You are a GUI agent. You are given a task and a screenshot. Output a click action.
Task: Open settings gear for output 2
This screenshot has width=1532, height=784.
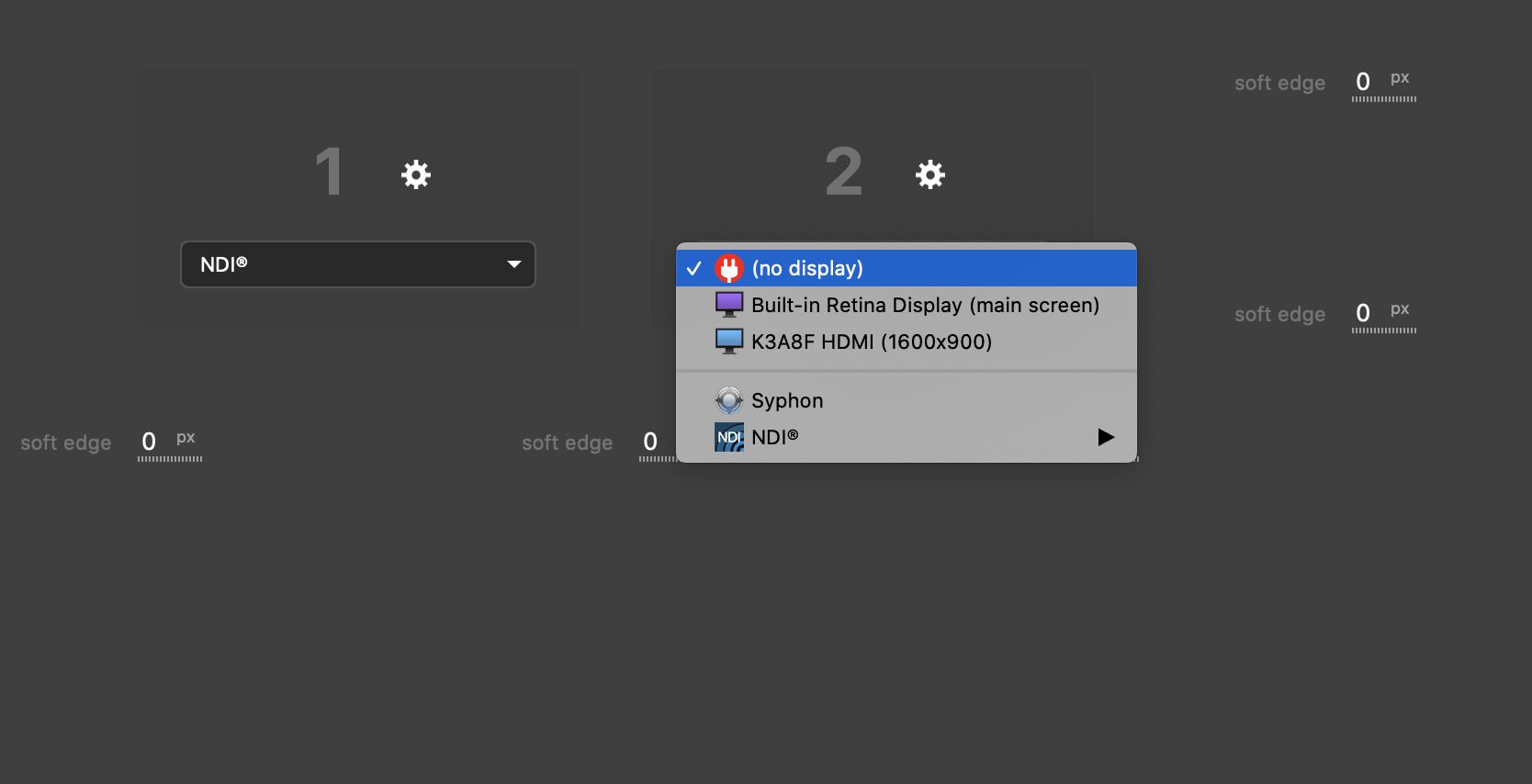tap(930, 174)
